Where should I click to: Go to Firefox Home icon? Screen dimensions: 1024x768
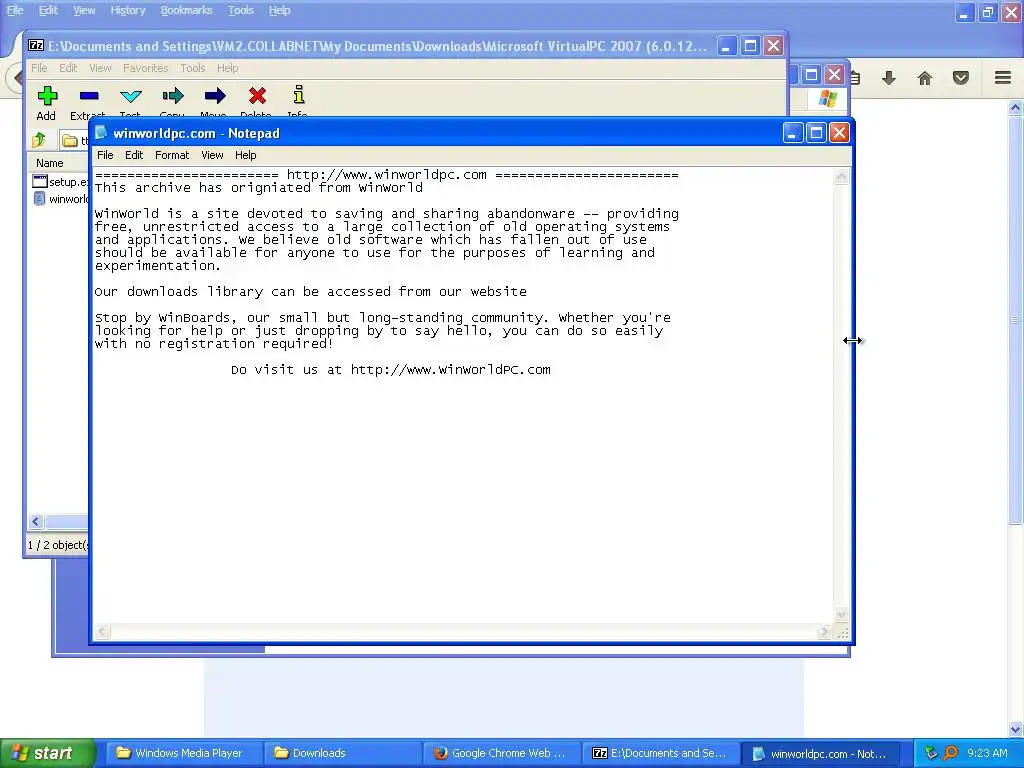pos(924,78)
